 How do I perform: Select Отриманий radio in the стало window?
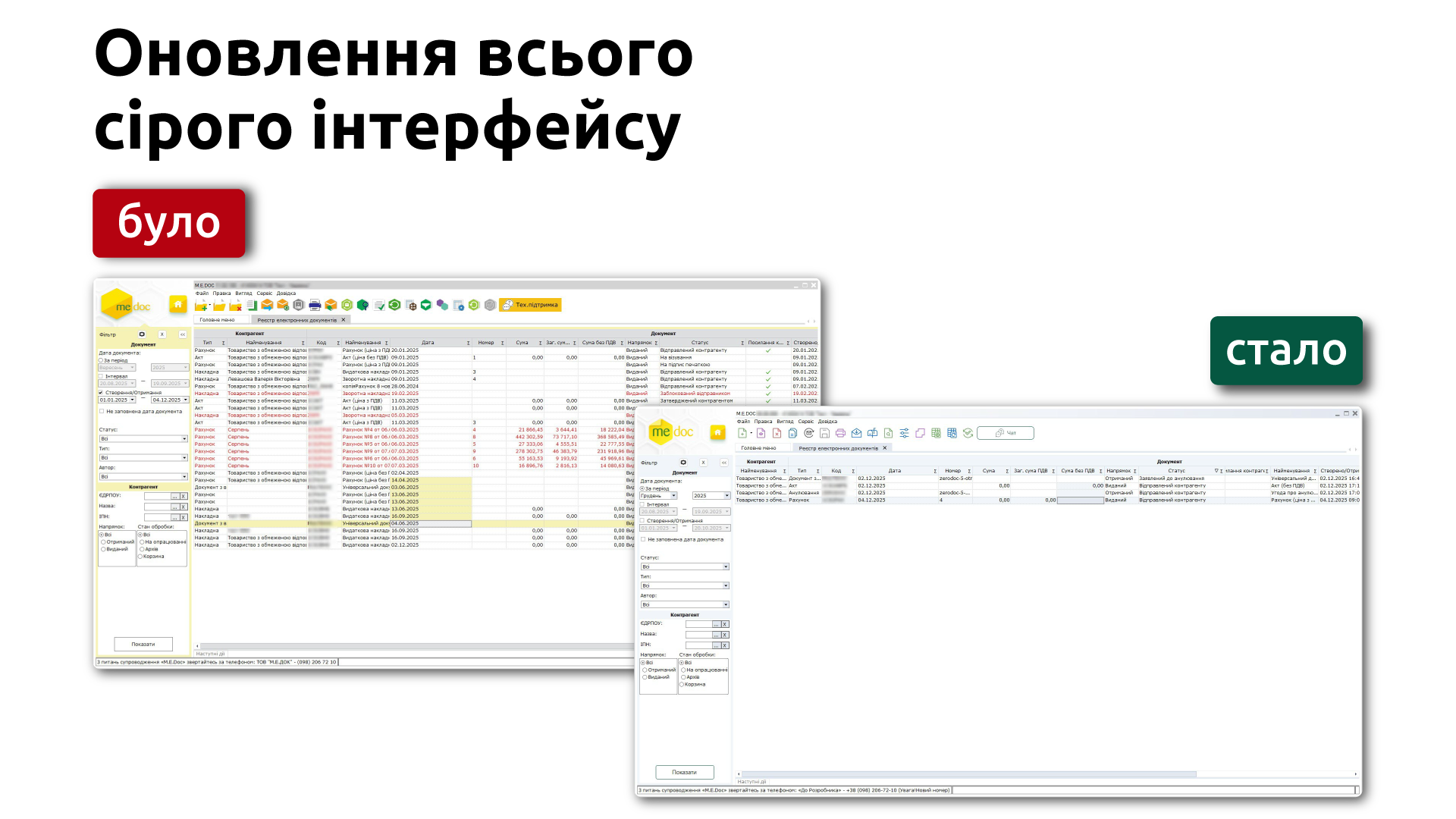(x=645, y=670)
